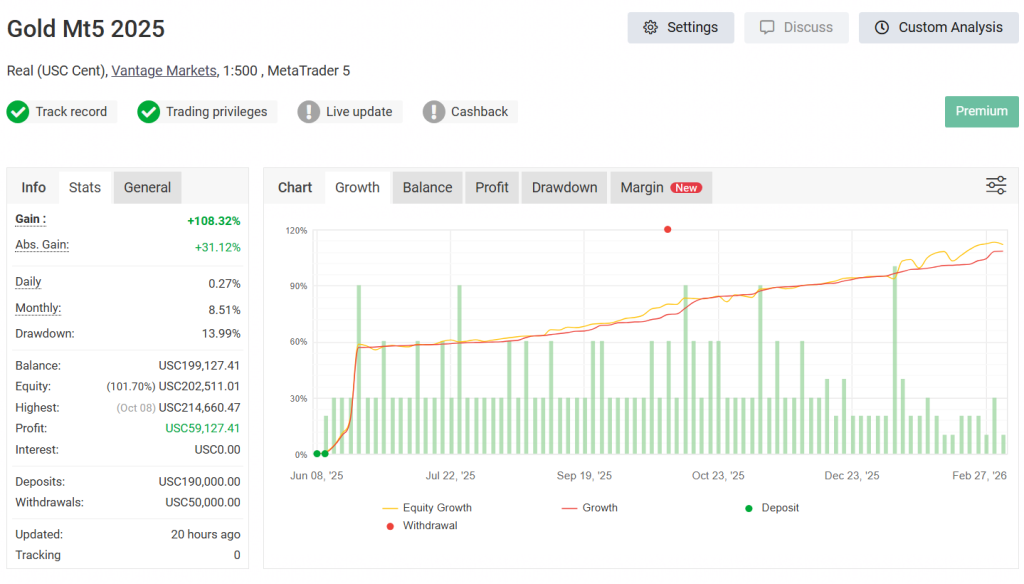
Task: Click the Live update exclamation icon
Action: [308, 112]
